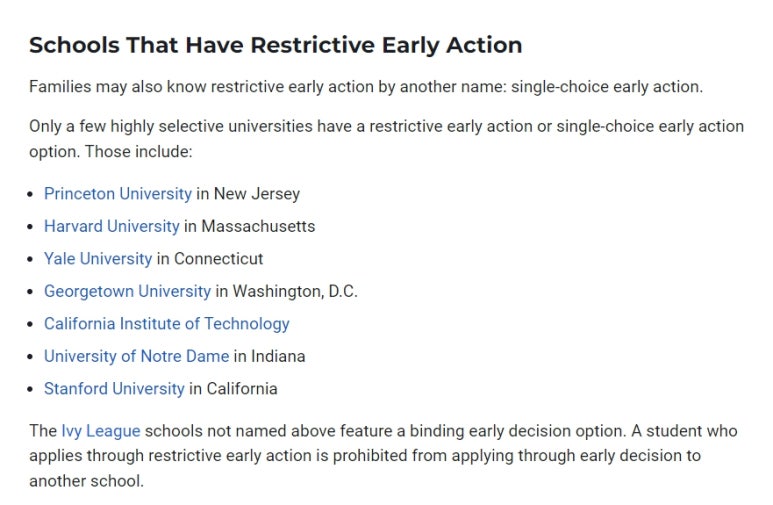
Task: Click the 'in Connecticut' text
Action: click(x=210, y=259)
